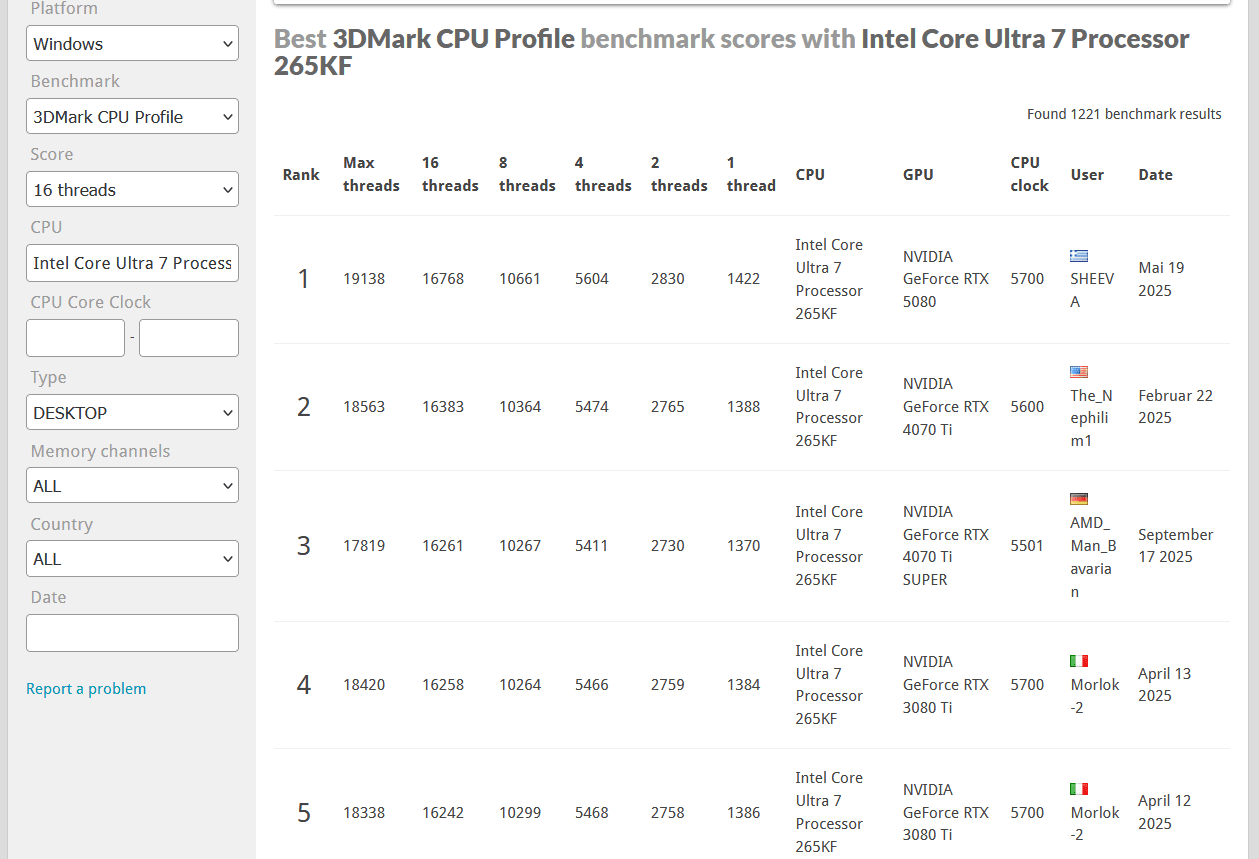Open the Country filter dropdown
This screenshot has height=859, width=1259.
point(132,559)
